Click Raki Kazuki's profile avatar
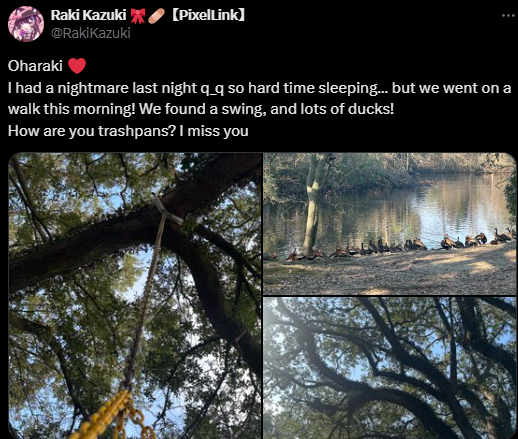518x439 pixels. [x=26, y=24]
